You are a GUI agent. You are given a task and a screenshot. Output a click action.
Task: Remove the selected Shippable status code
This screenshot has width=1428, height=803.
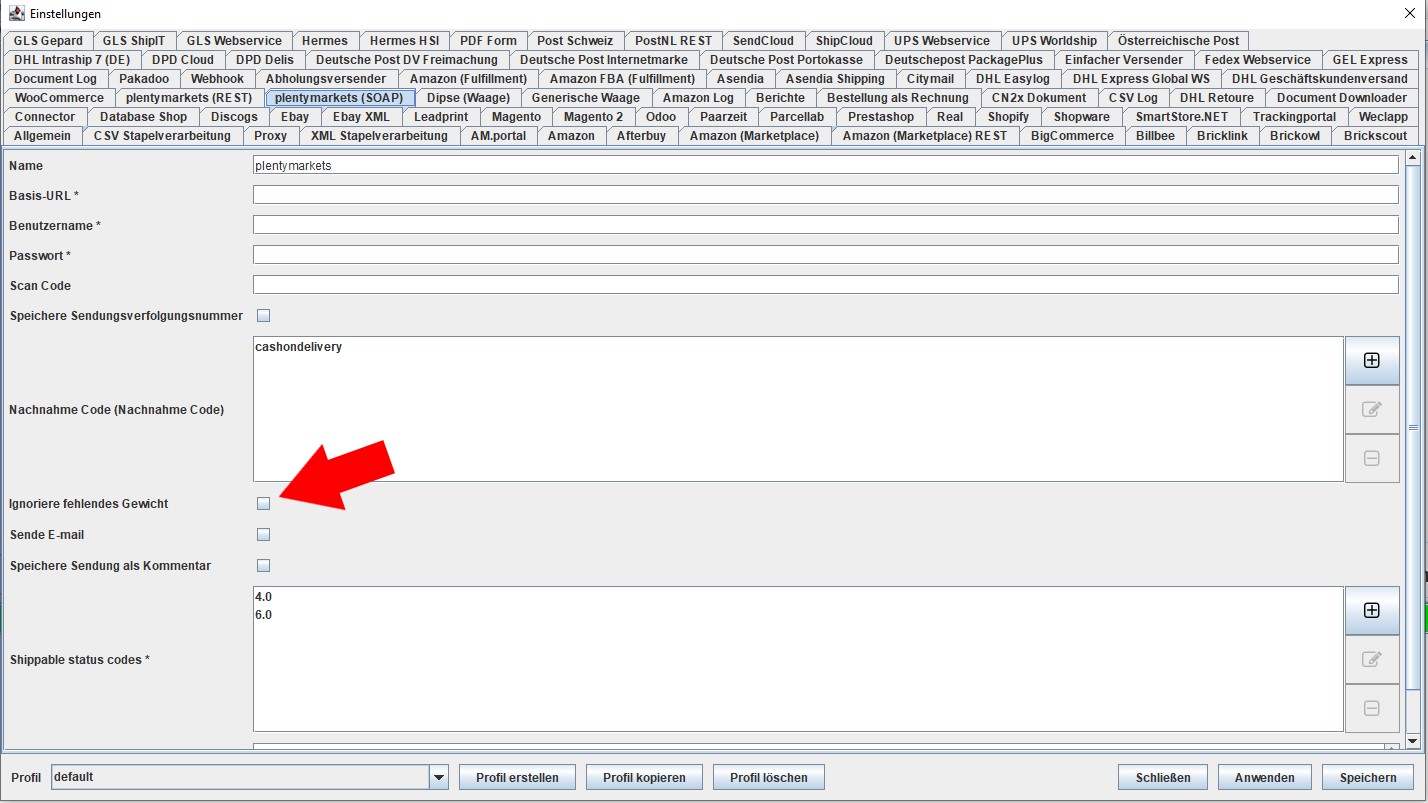pyautogui.click(x=1372, y=708)
